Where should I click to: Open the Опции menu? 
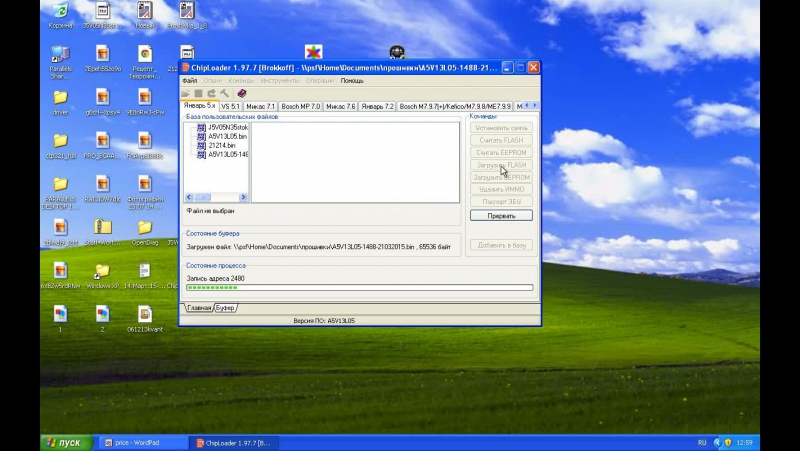tap(213, 81)
